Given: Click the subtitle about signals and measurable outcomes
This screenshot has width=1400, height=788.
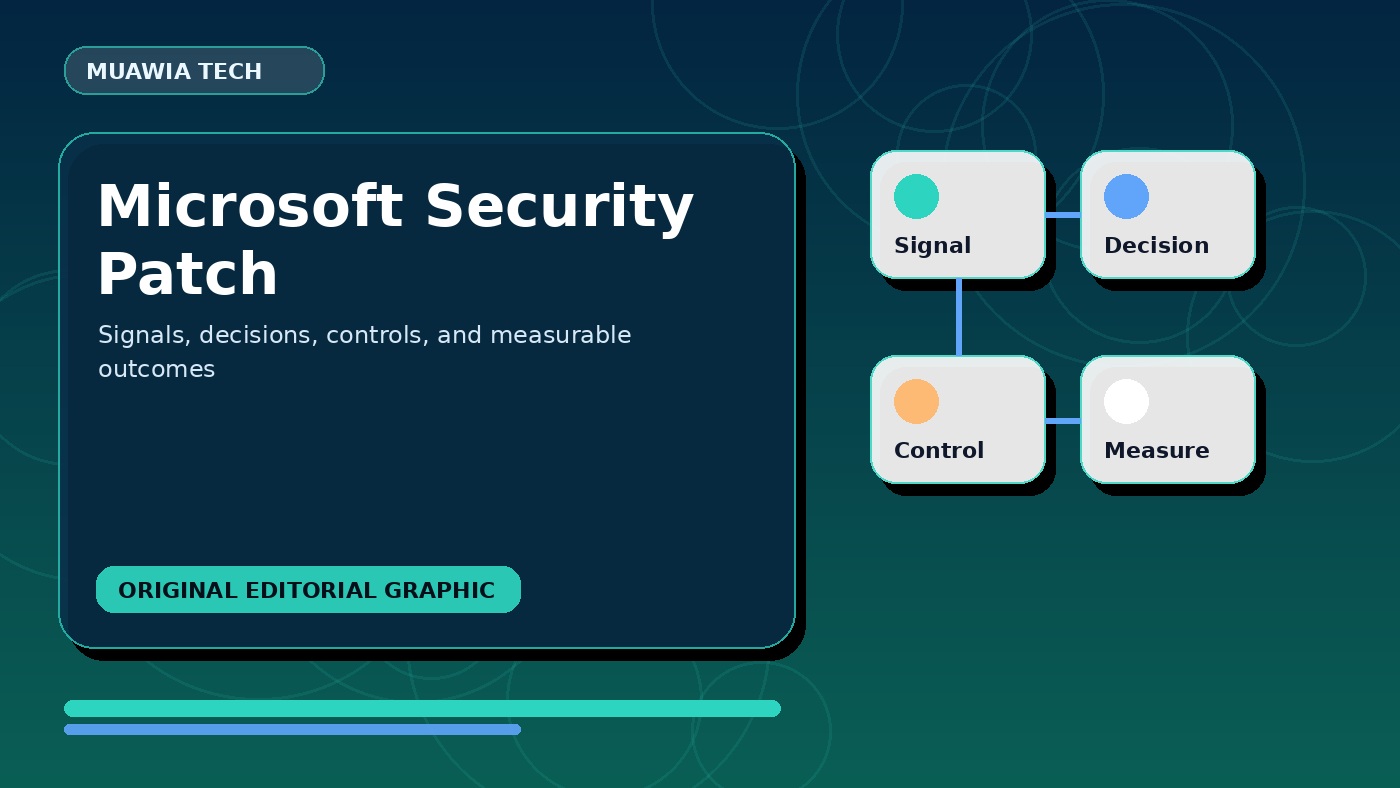Looking at the screenshot, I should (x=364, y=352).
